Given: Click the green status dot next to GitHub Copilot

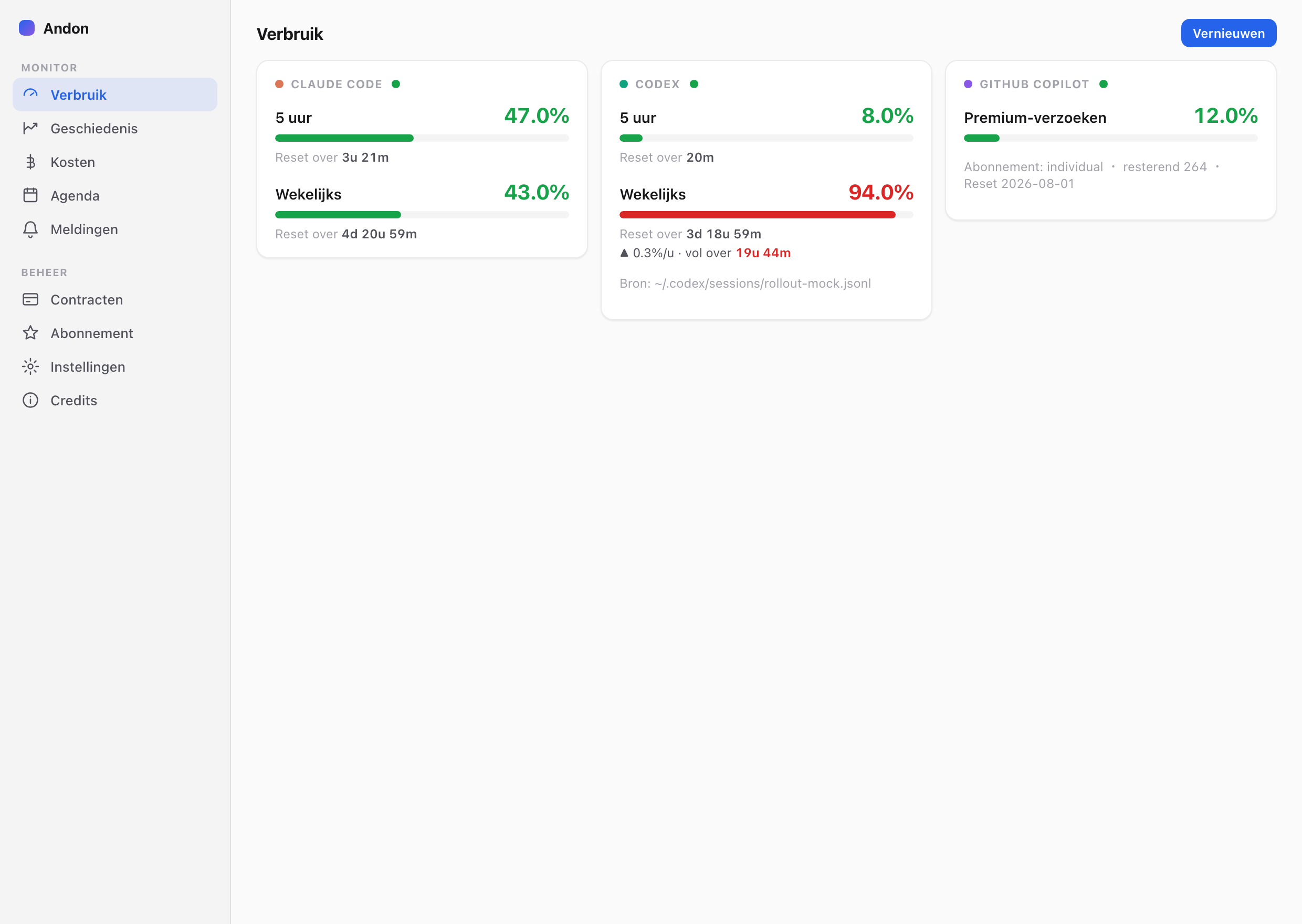Looking at the screenshot, I should [1104, 84].
